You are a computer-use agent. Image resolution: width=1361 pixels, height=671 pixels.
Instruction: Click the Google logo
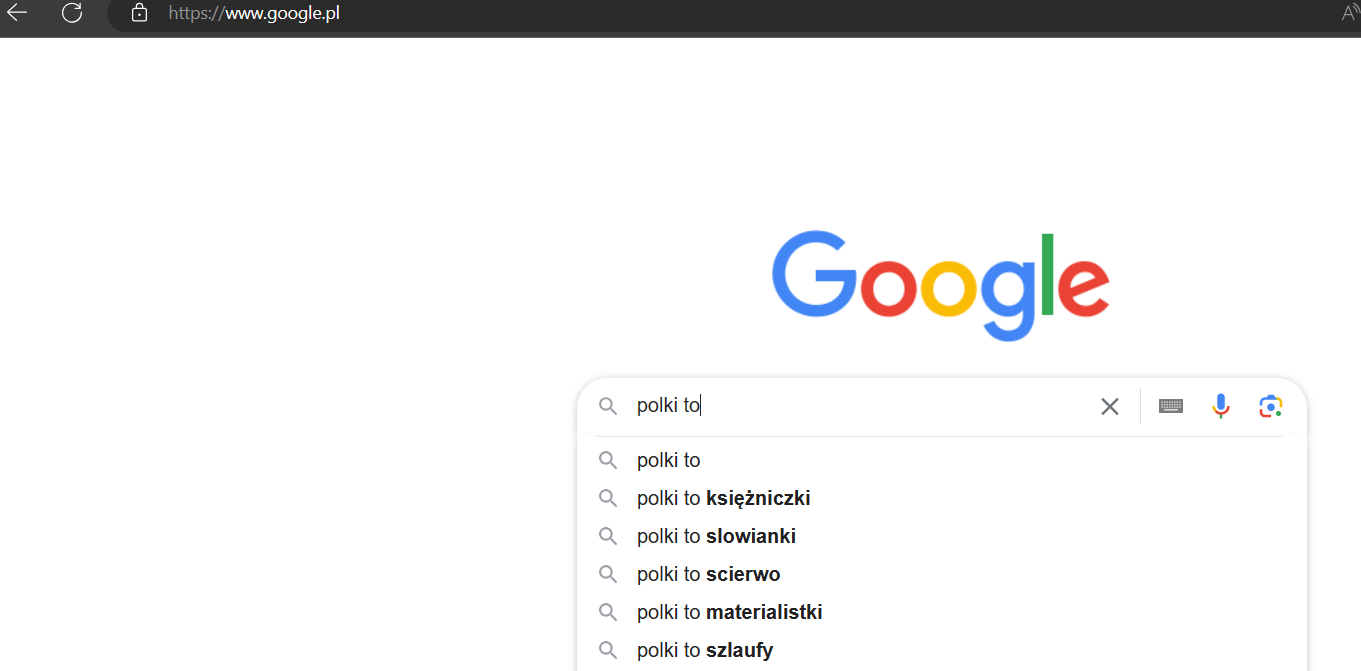pyautogui.click(x=940, y=285)
